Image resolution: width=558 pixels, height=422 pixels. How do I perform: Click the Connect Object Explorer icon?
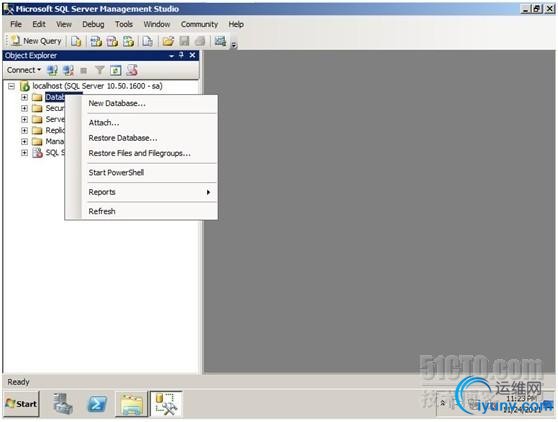coord(53,70)
